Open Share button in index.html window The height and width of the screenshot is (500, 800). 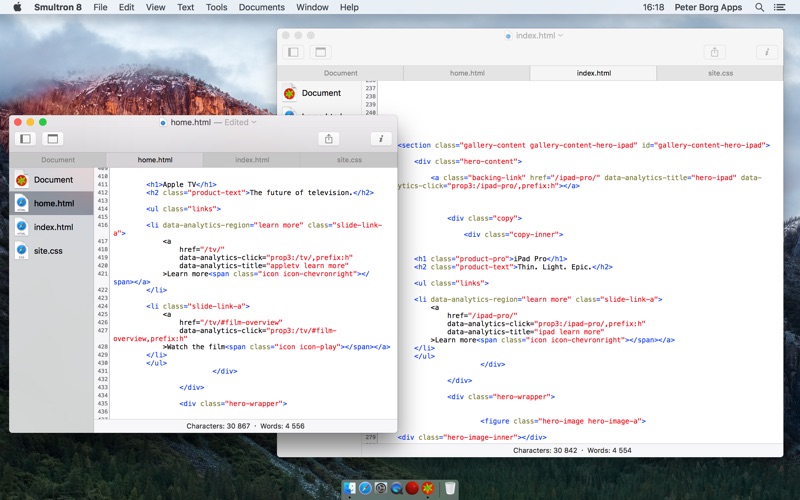[714, 52]
